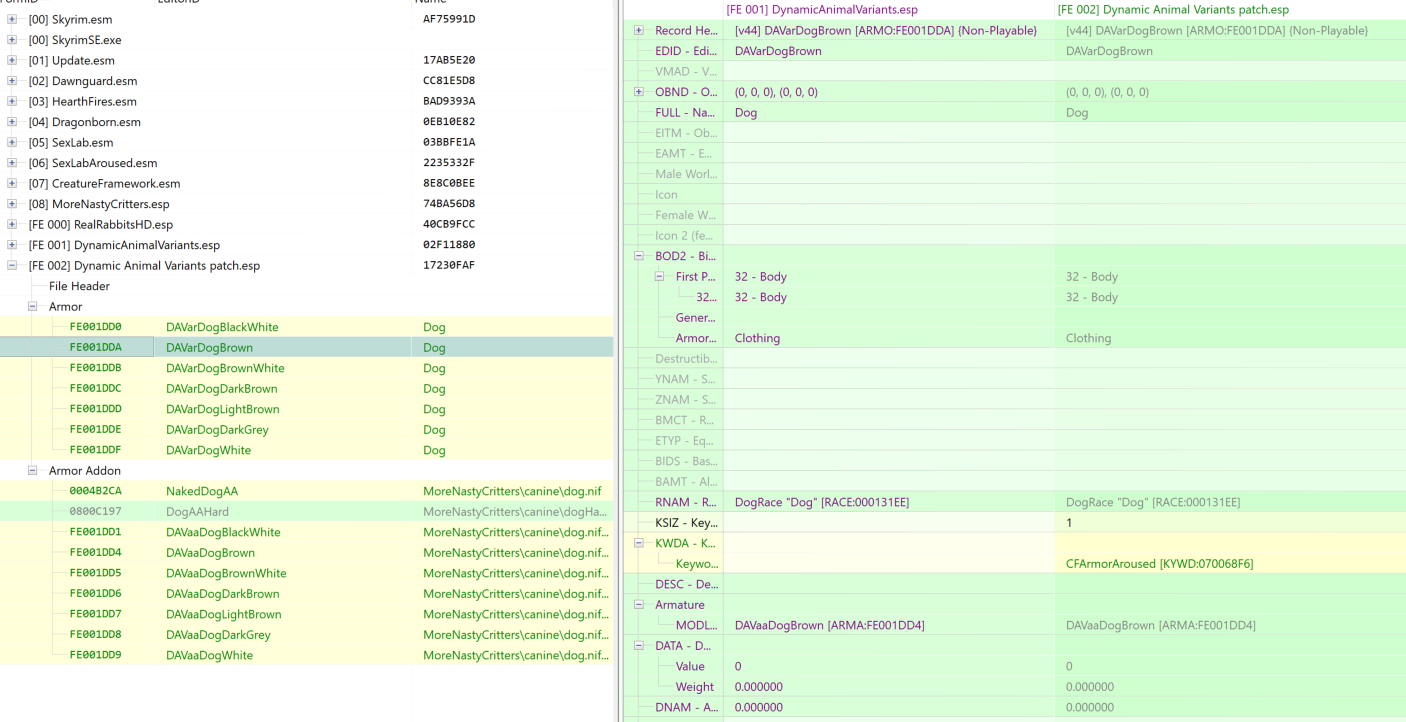Expand the [07] CreatureFramework.esm node
Viewport: 1406px width, 722px height.
point(12,183)
